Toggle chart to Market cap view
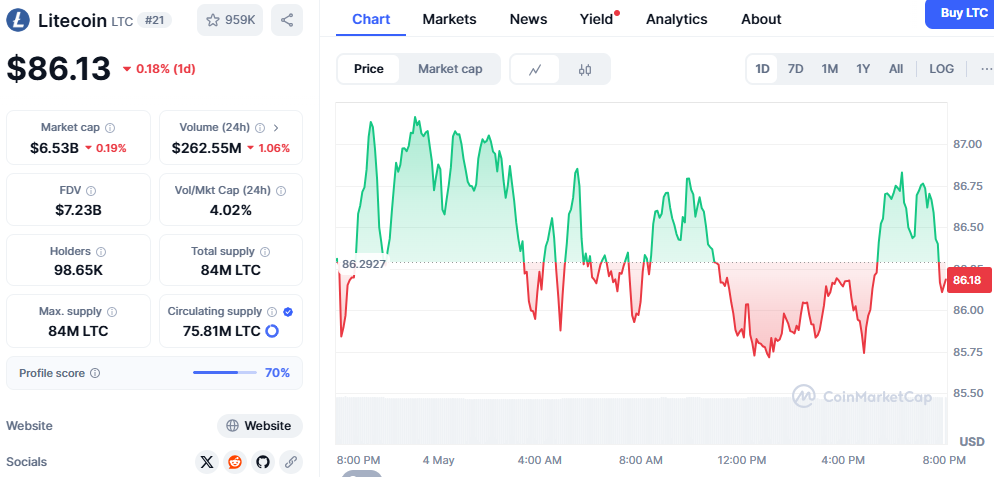This screenshot has height=477, width=994. coord(450,69)
